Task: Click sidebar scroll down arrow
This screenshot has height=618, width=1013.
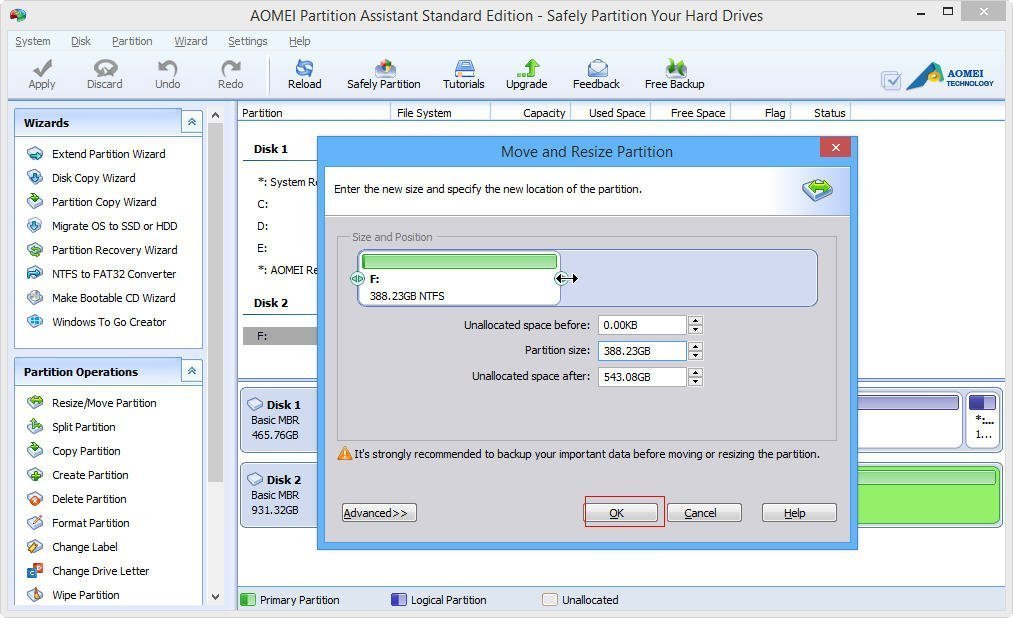Action: coord(216,597)
